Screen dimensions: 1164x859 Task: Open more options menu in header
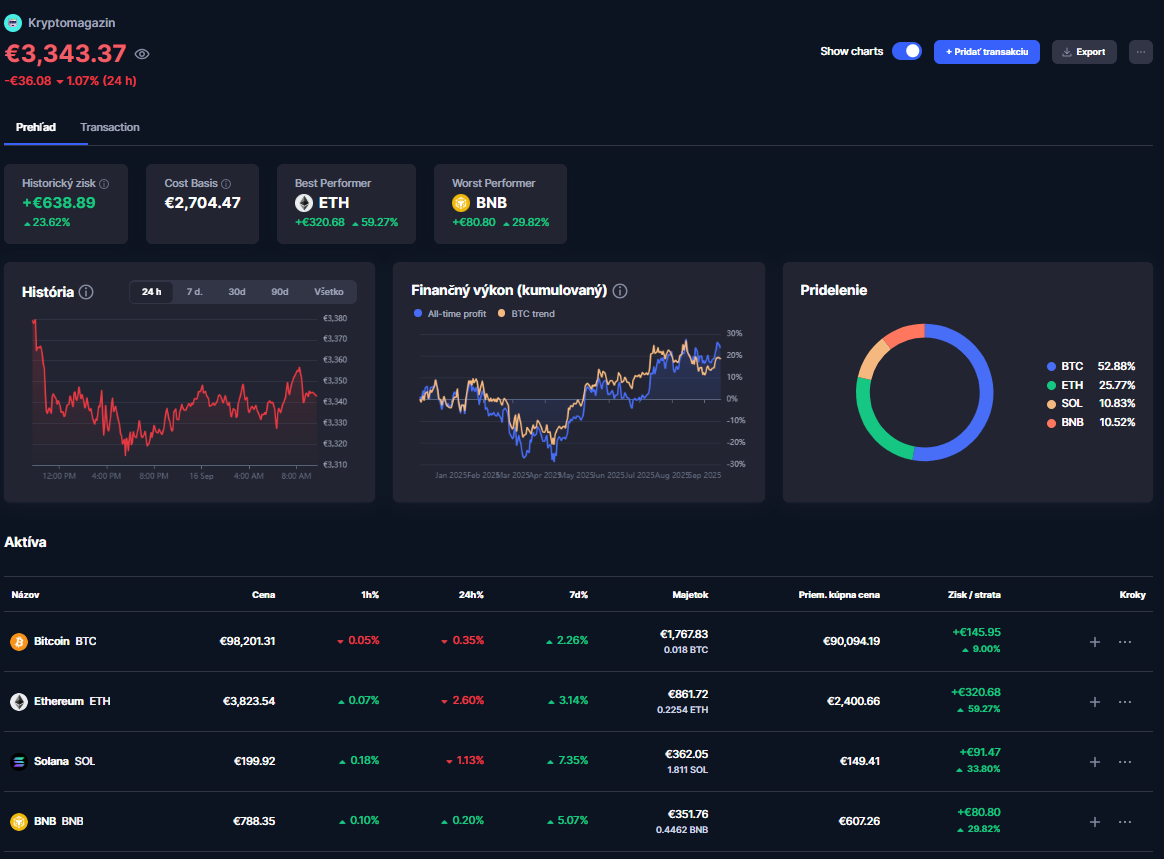[1140, 52]
